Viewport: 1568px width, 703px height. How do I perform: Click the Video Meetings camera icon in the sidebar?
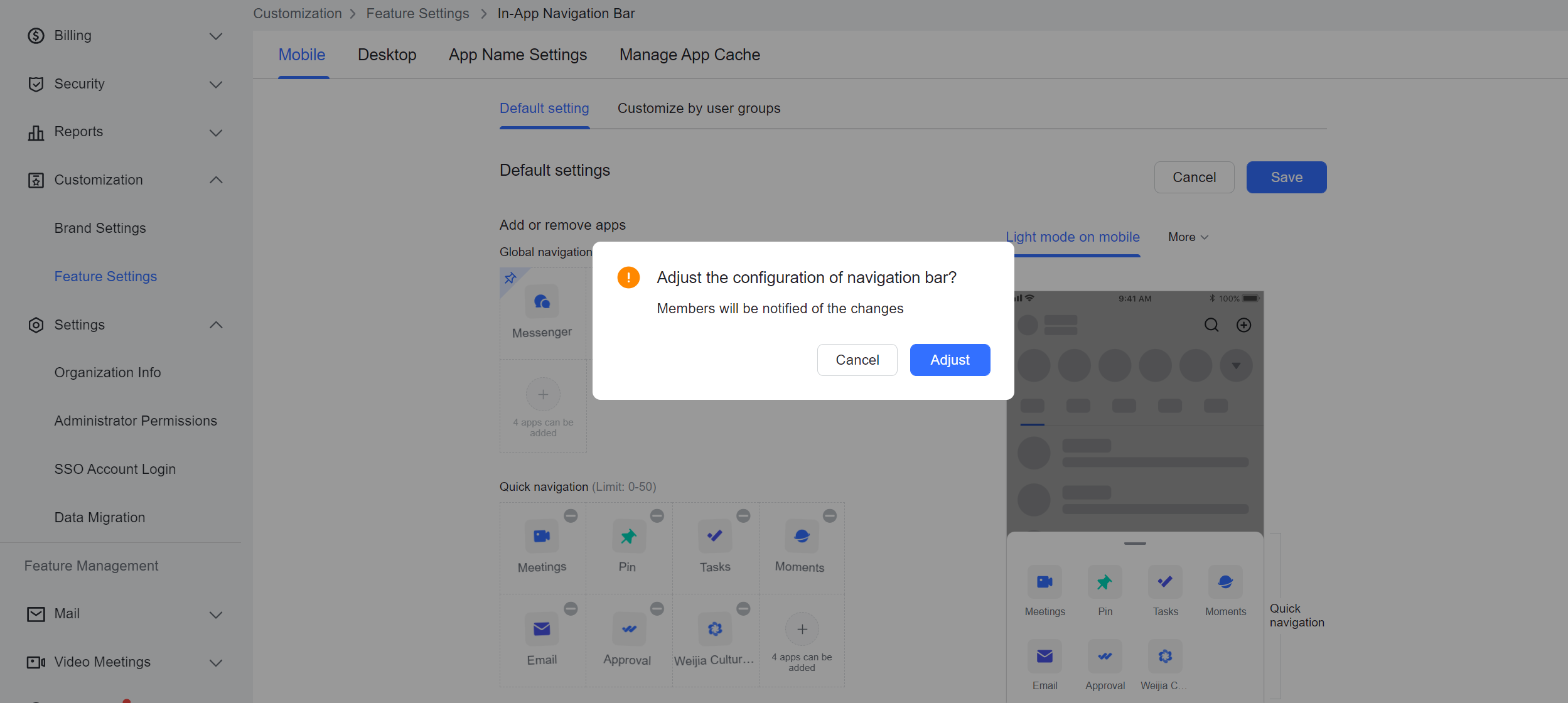pyautogui.click(x=36, y=662)
